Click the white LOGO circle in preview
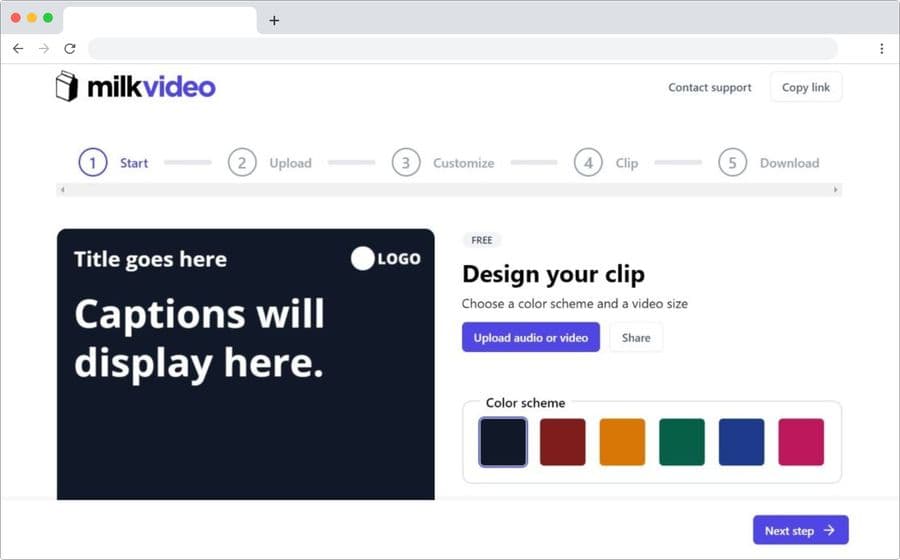900x560 pixels. point(362,259)
